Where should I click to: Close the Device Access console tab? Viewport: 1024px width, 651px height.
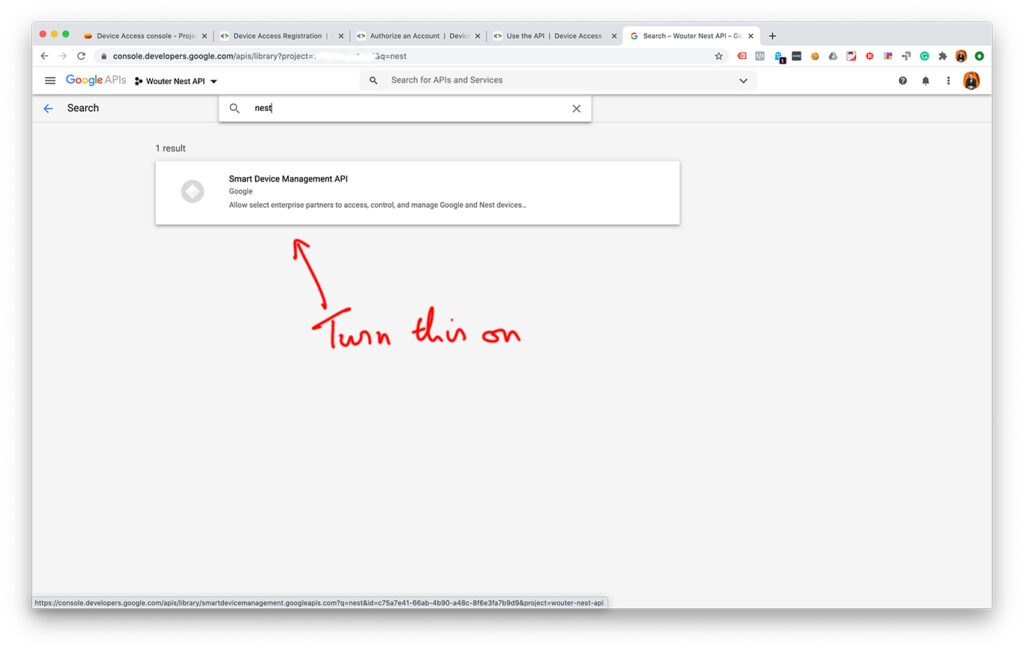click(204, 36)
